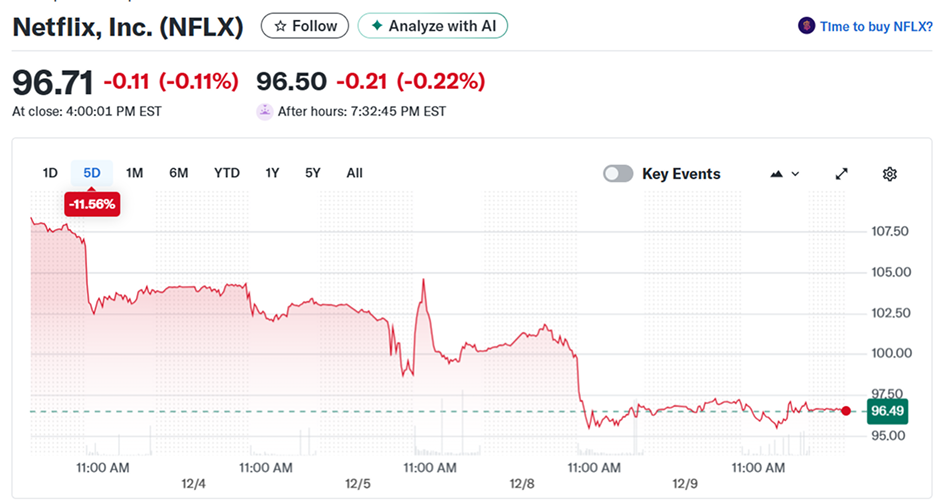This screenshot has width=936, height=502.
Task: Click the star icon in Follow button
Action: 280,26
